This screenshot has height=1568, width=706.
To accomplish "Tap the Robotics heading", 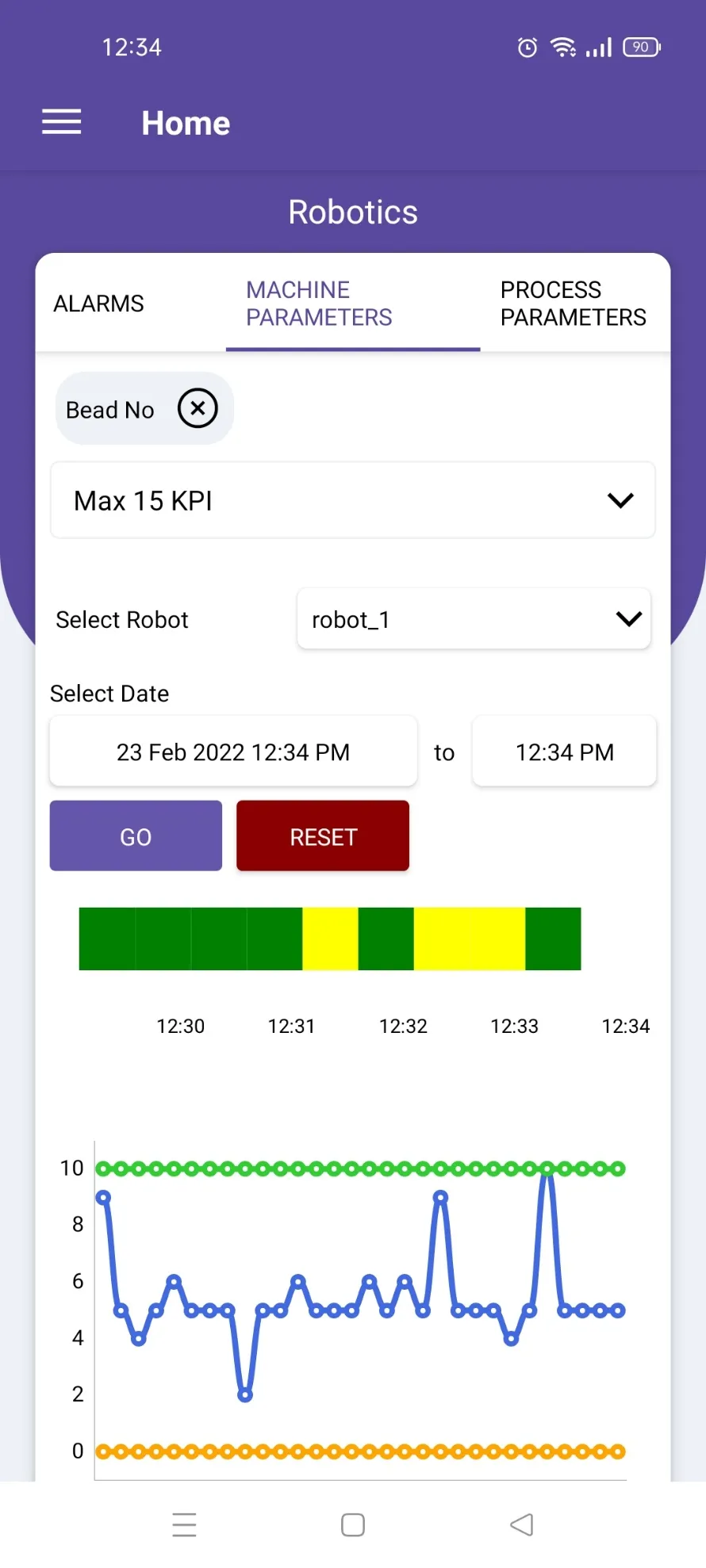I will tap(353, 212).
